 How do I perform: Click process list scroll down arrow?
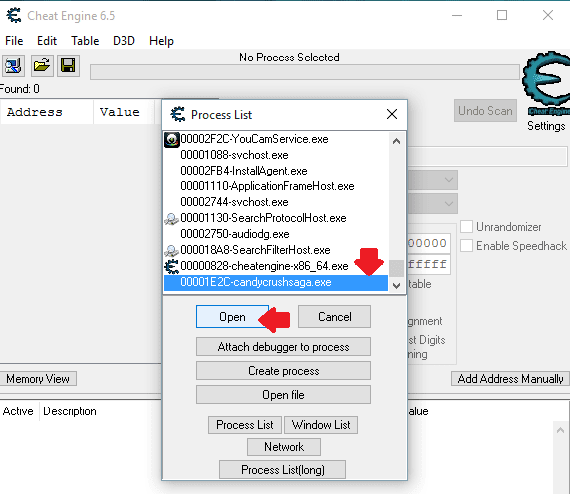coord(397,286)
